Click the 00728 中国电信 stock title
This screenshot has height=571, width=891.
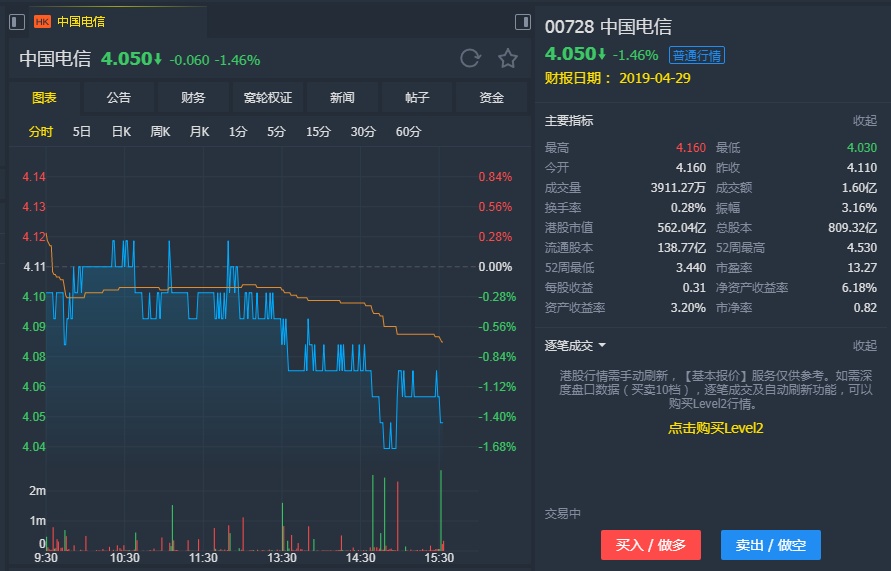click(x=608, y=26)
